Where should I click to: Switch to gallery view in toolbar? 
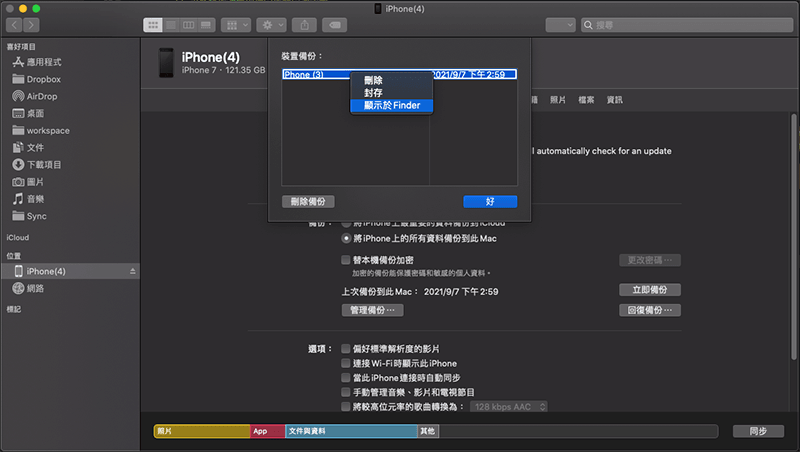coord(206,25)
